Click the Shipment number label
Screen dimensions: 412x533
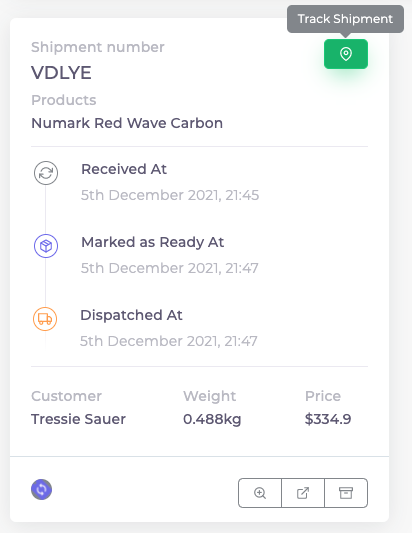98,47
